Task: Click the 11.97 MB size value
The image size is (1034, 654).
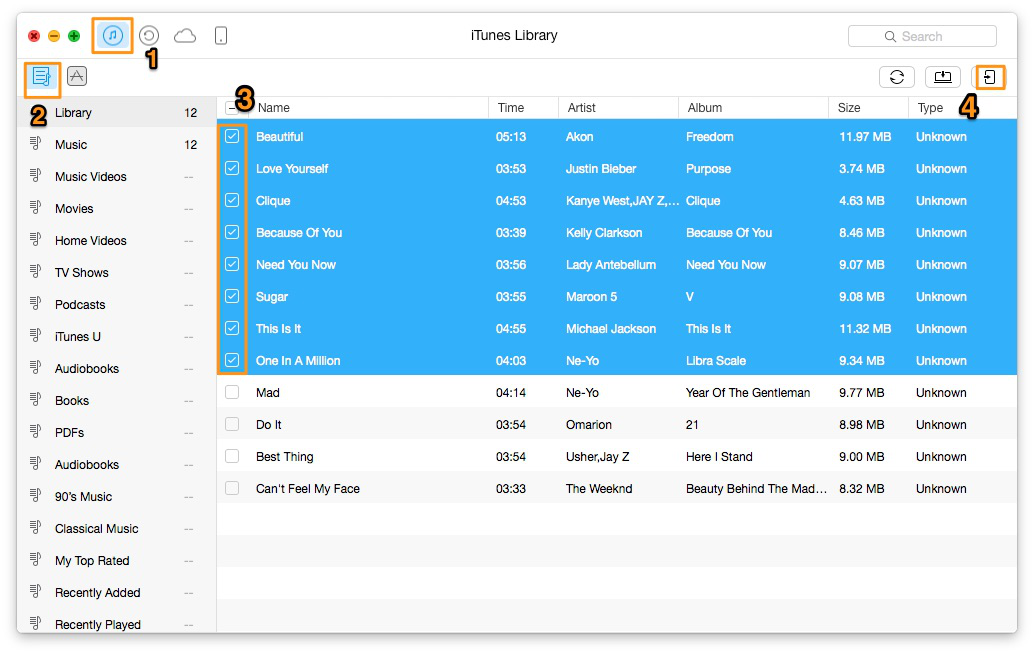Action: (865, 136)
